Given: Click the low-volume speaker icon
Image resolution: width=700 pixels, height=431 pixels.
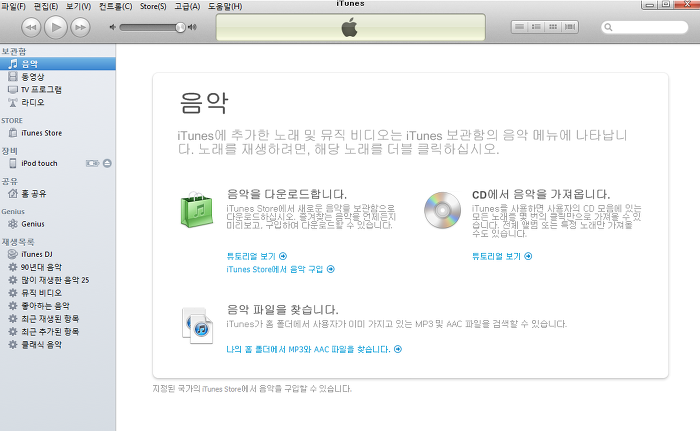Looking at the screenshot, I should tap(112, 27).
